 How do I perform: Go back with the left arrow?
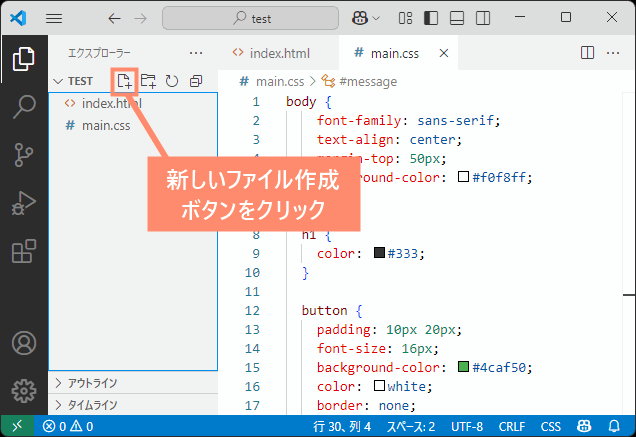click(114, 19)
